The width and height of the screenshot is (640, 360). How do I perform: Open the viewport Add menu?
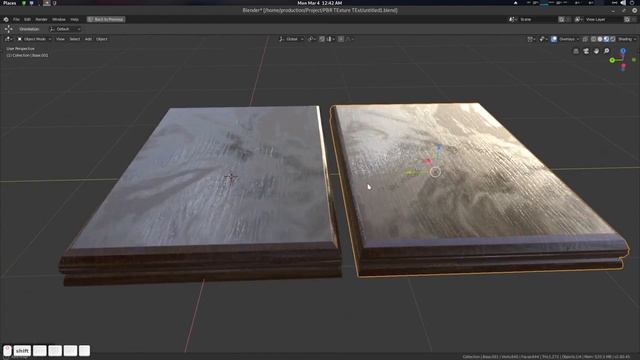[88, 39]
